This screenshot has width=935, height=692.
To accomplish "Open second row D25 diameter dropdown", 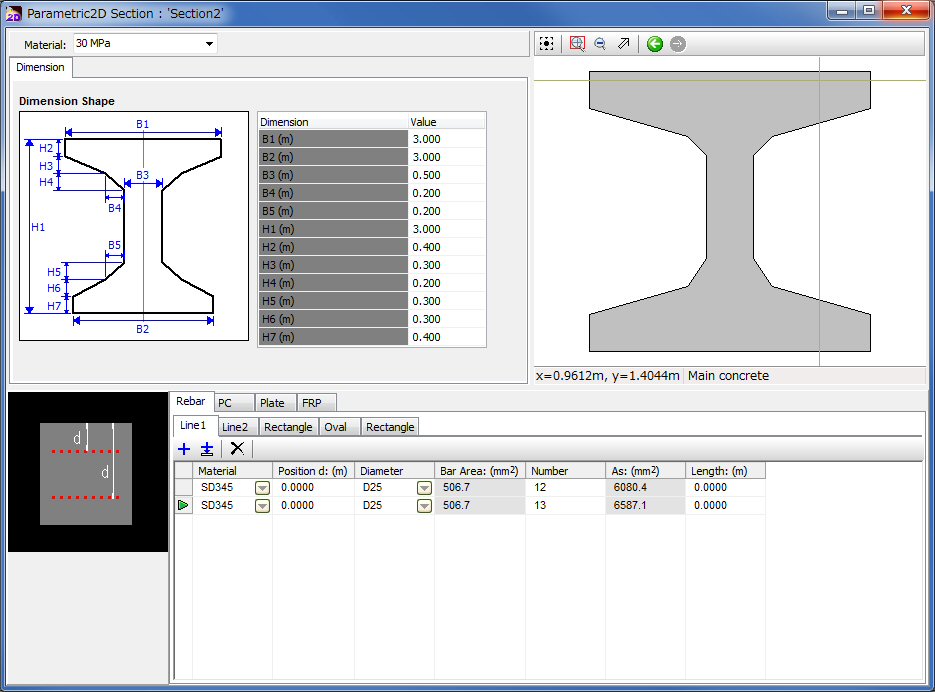I will tap(424, 506).
